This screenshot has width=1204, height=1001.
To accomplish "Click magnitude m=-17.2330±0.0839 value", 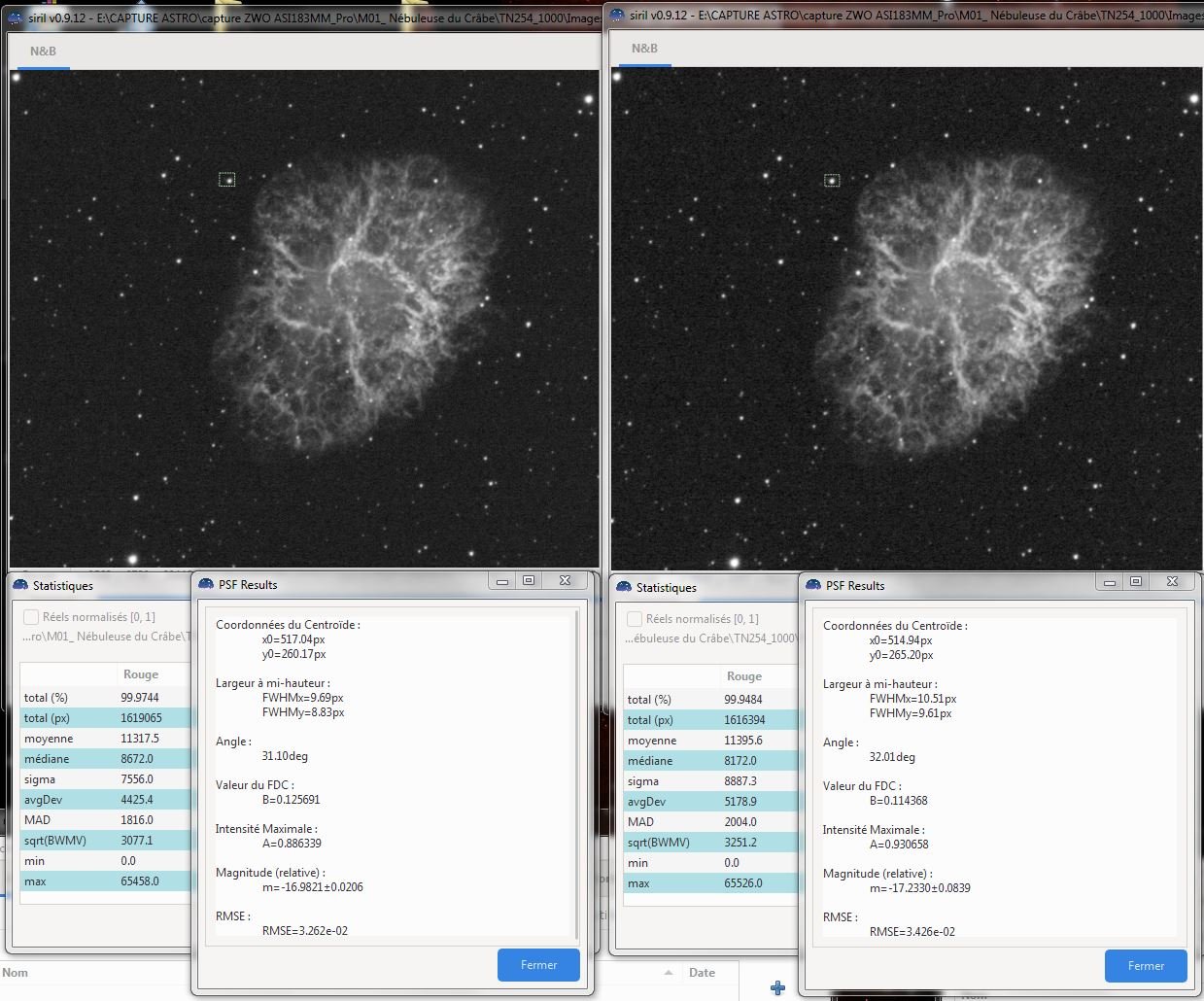I will point(920,887).
